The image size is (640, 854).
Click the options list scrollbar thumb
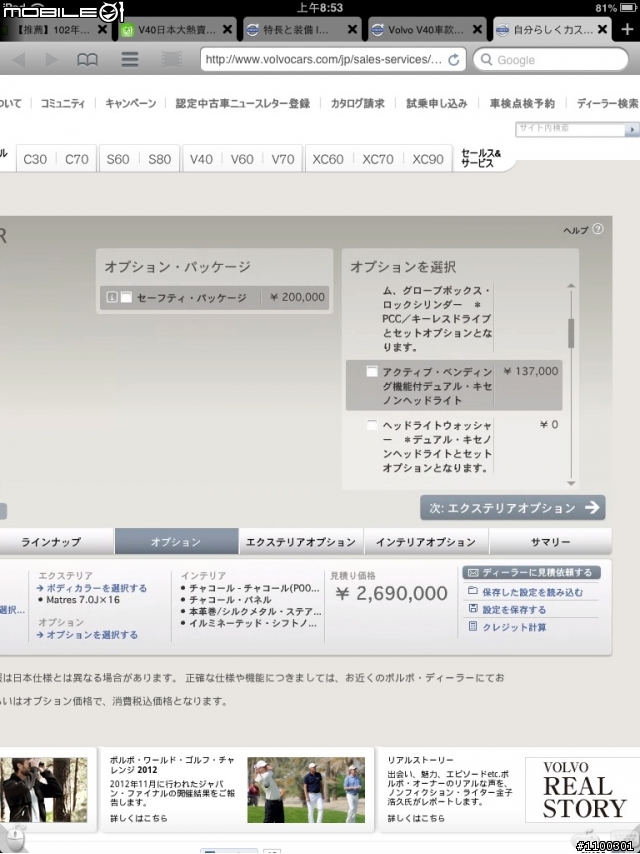click(571, 333)
